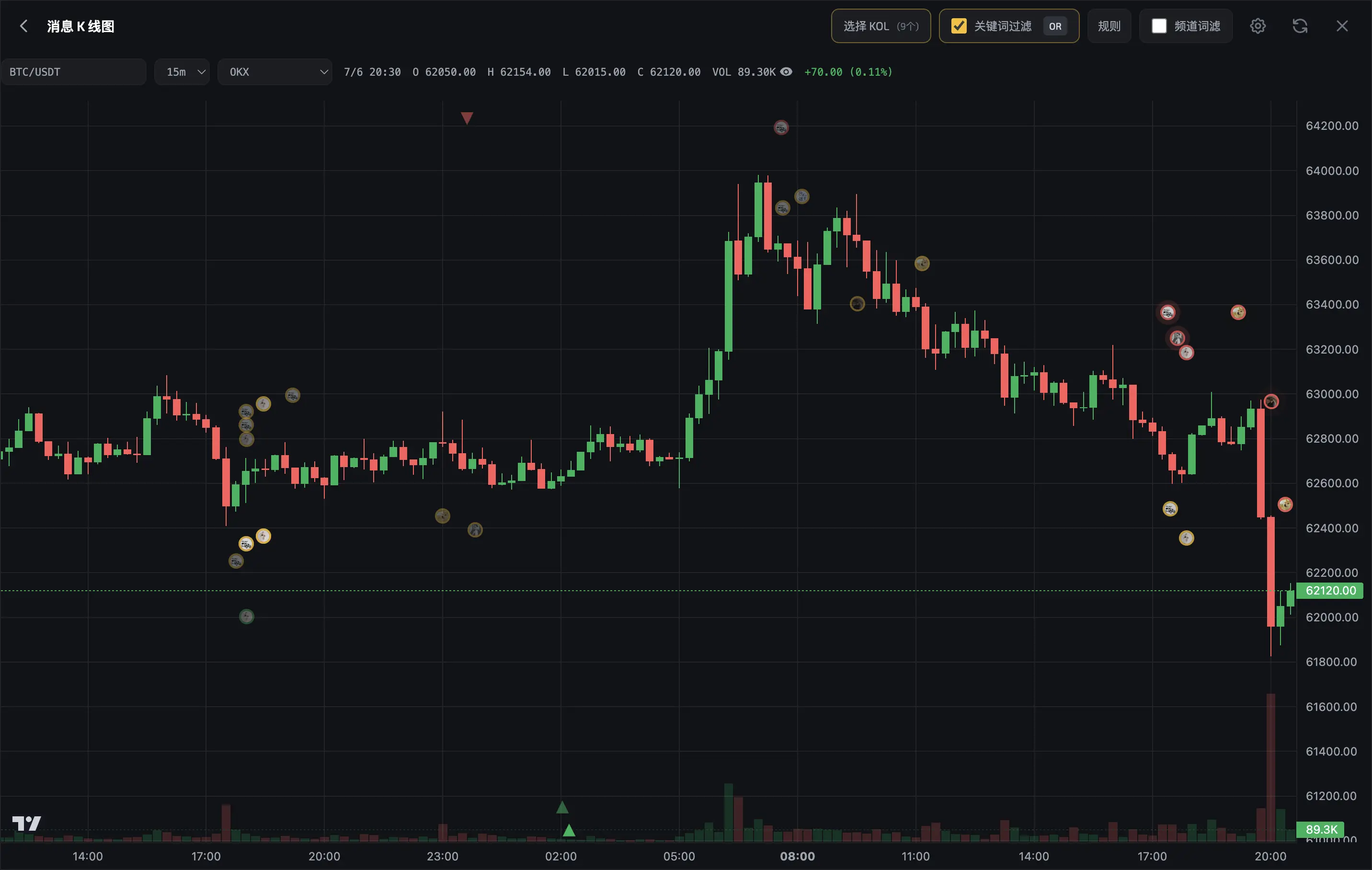The image size is (1372, 870).
Task: Open red-ringed avatar at 63400 near 17:00
Action: (1167, 312)
